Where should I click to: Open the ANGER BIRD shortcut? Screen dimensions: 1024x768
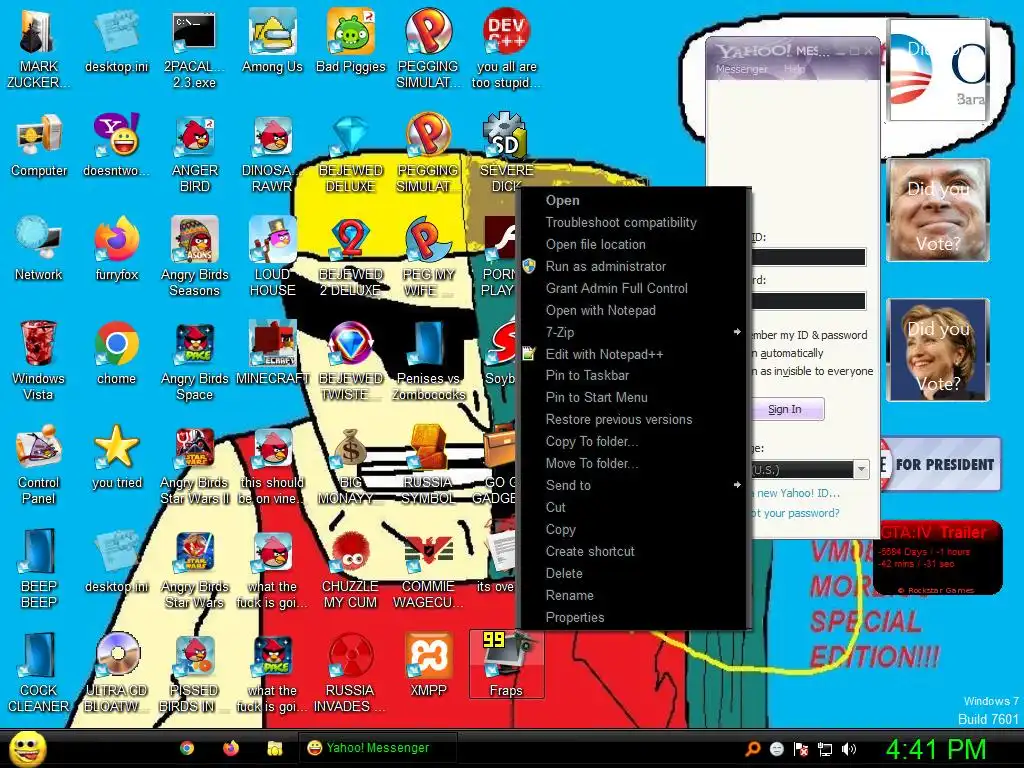click(195, 155)
